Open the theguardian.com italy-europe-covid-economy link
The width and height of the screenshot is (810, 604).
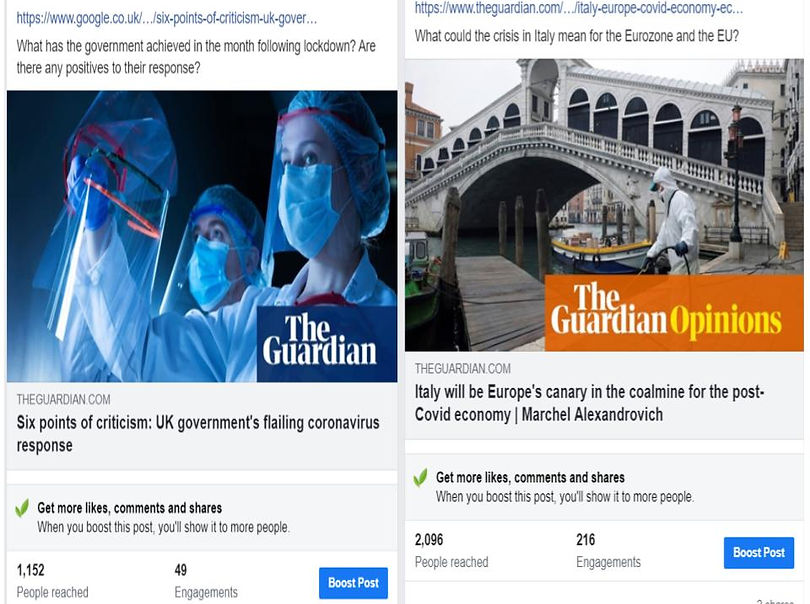click(579, 8)
